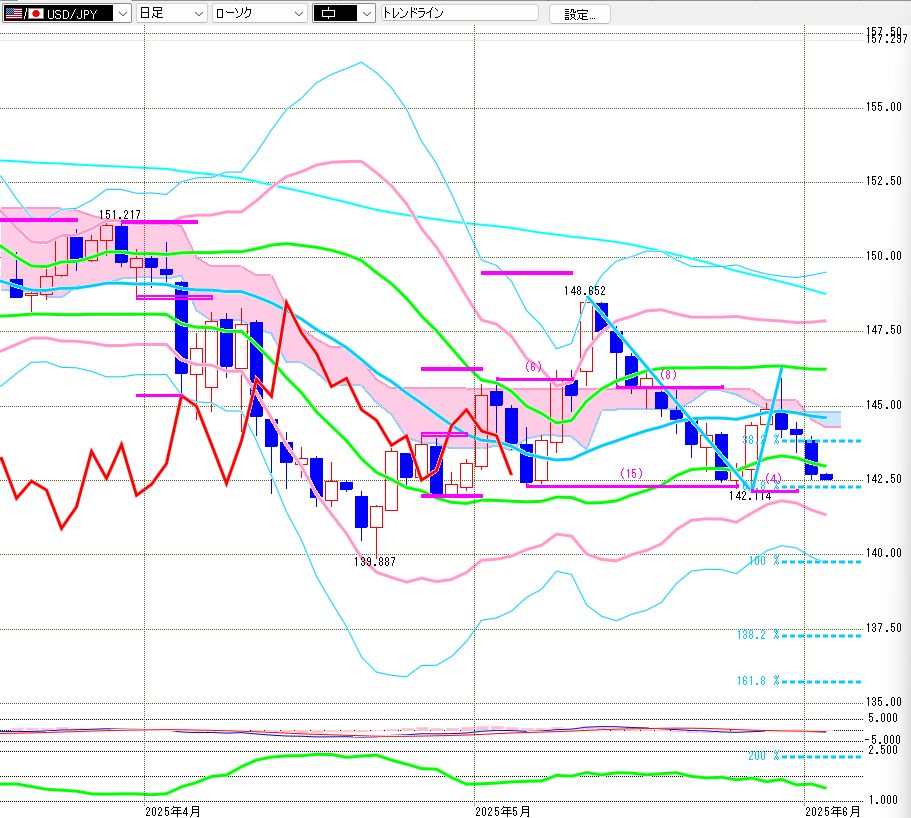Click the トレンドライン field
The height and width of the screenshot is (818, 911).
tap(460, 13)
